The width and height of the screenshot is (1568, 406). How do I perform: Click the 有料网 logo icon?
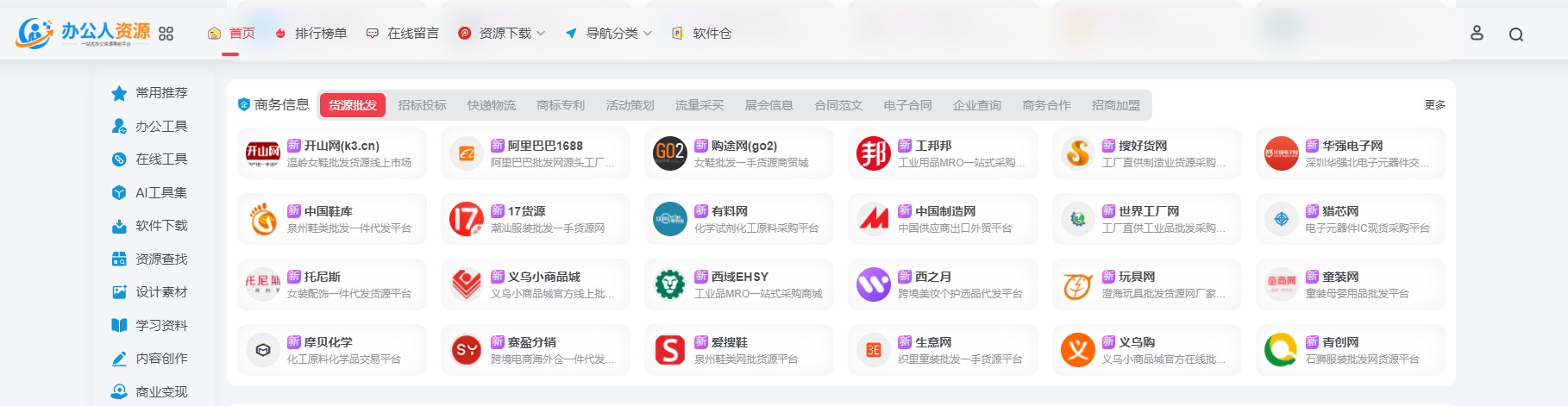670,219
